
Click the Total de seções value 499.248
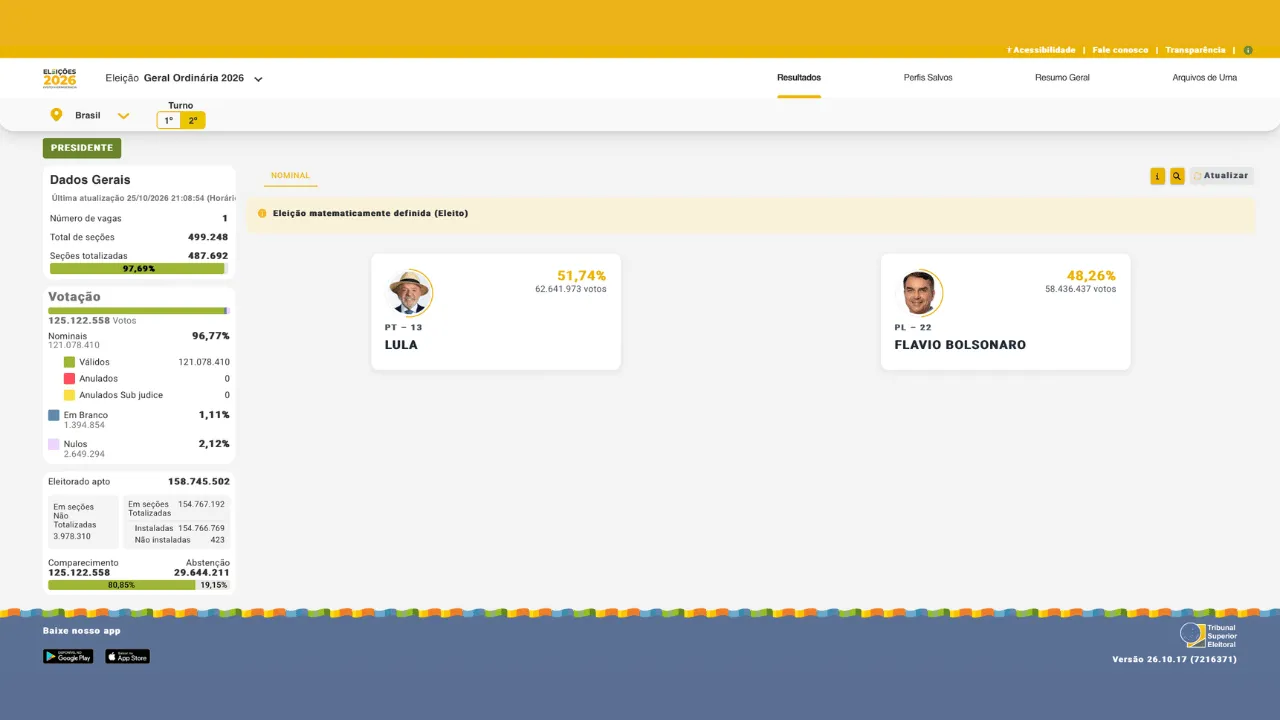coord(208,238)
